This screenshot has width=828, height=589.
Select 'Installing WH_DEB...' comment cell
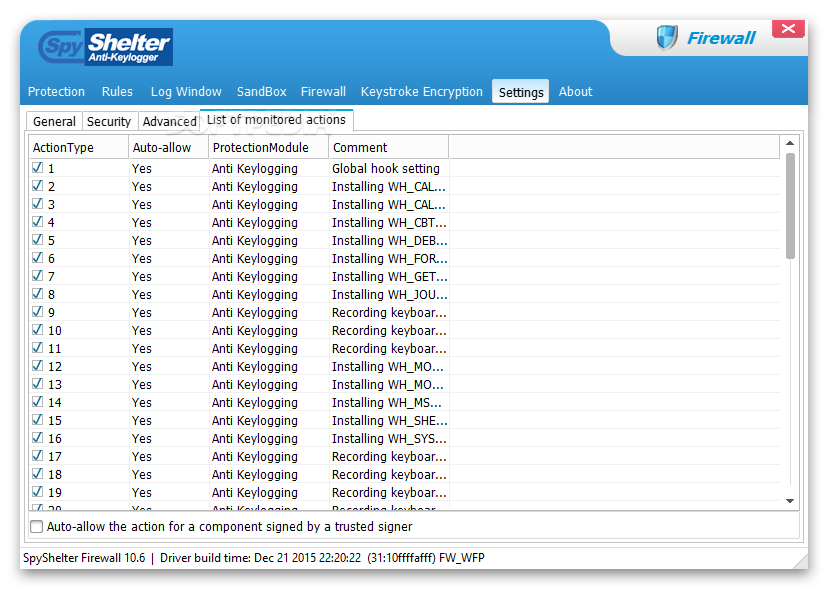[390, 240]
